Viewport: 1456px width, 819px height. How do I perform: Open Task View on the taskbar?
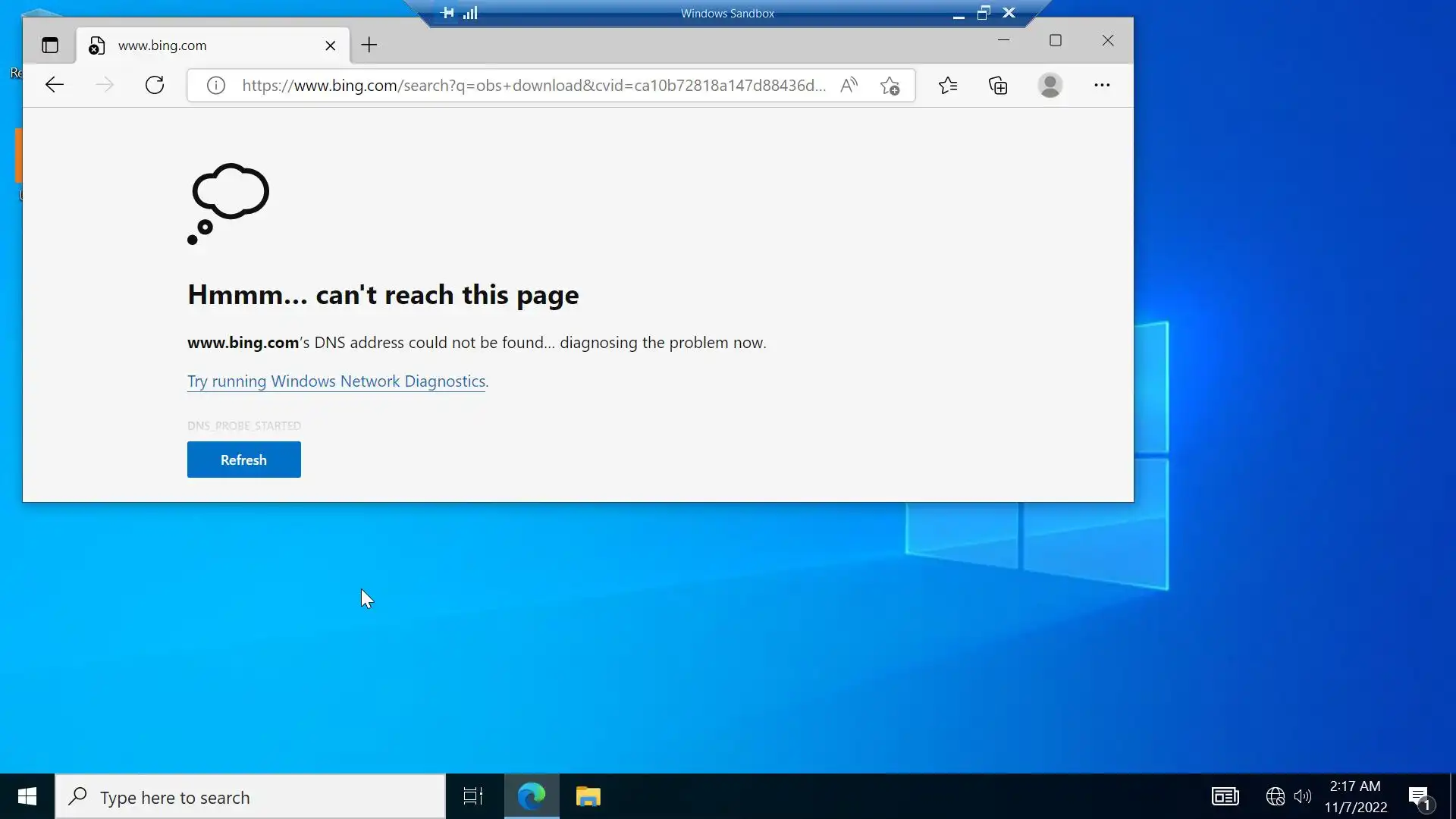[473, 796]
